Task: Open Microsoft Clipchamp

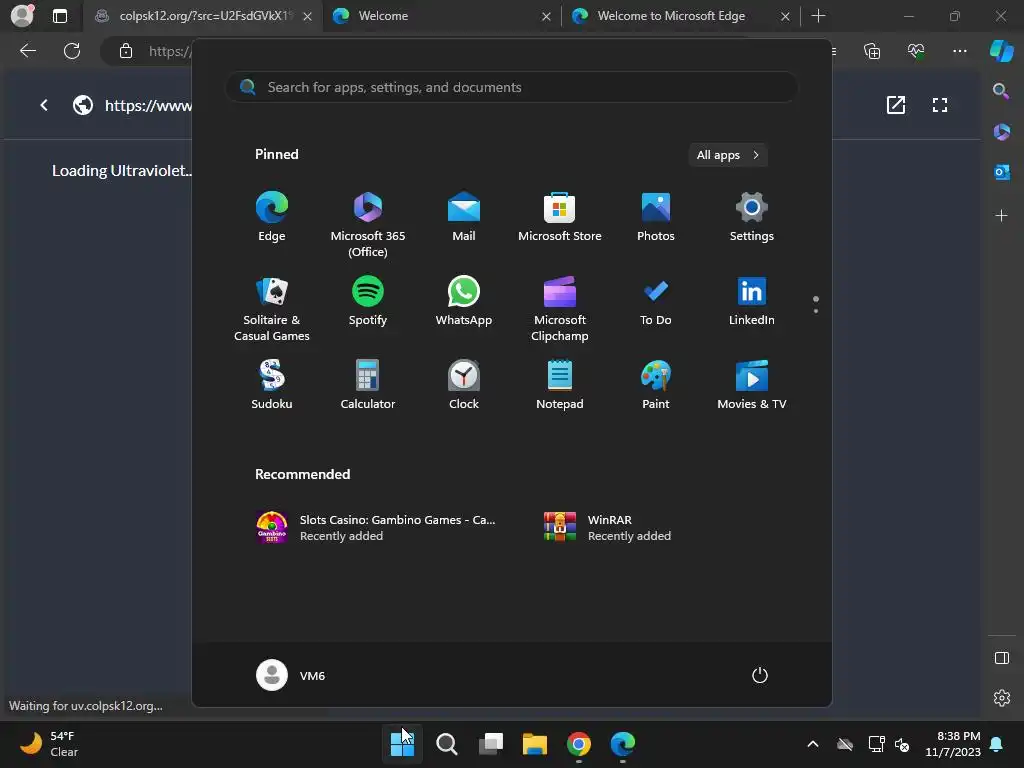Action: pyautogui.click(x=560, y=308)
